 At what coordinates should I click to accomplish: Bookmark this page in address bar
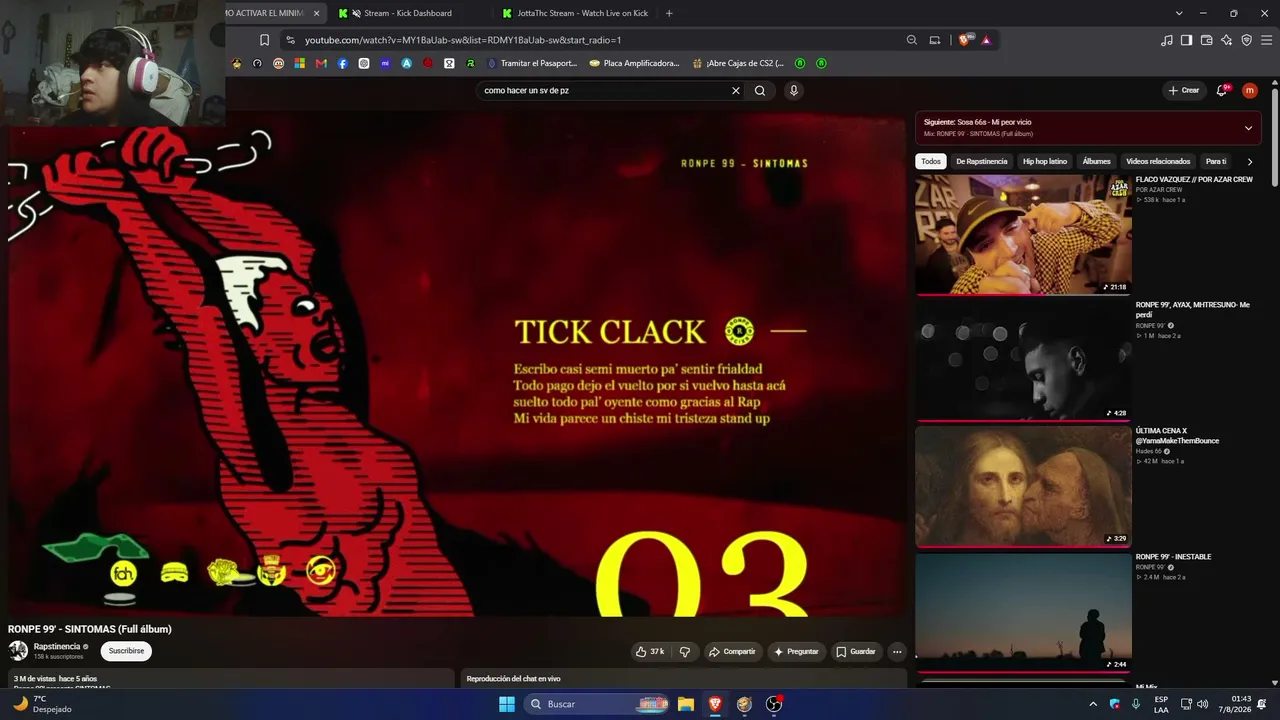pos(264,40)
